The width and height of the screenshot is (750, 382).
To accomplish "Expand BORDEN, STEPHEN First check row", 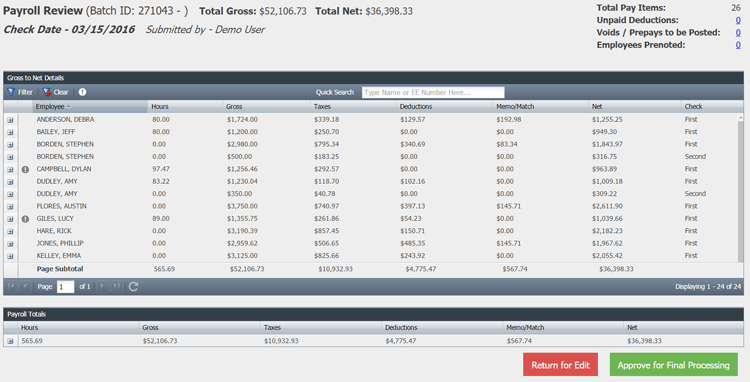I will [x=10, y=145].
